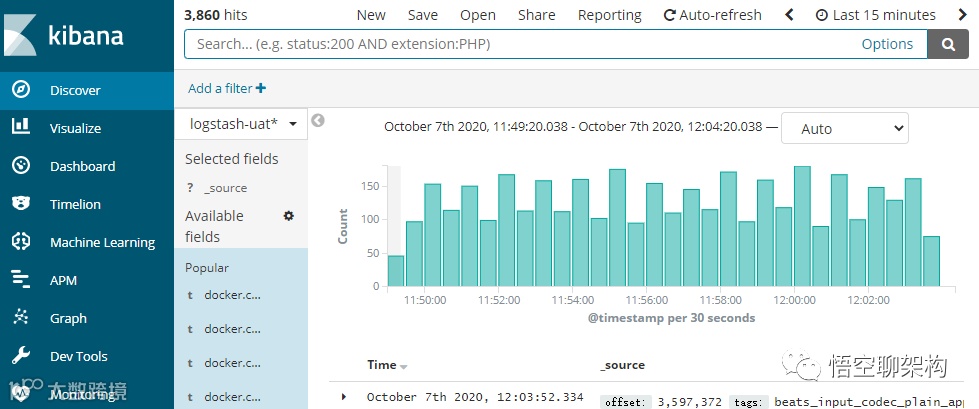Click the first short histogram bar
The image size is (979, 409).
coord(396,270)
